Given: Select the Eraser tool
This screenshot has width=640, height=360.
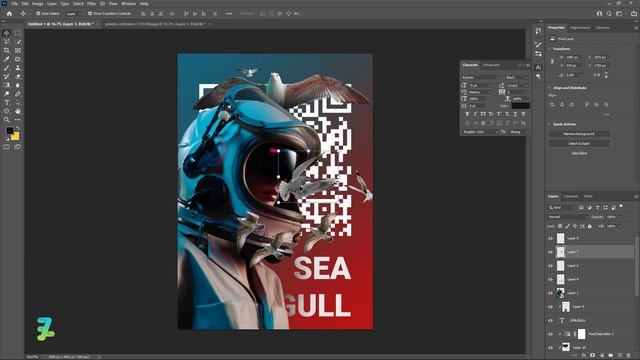Looking at the screenshot, I should click(18, 76).
